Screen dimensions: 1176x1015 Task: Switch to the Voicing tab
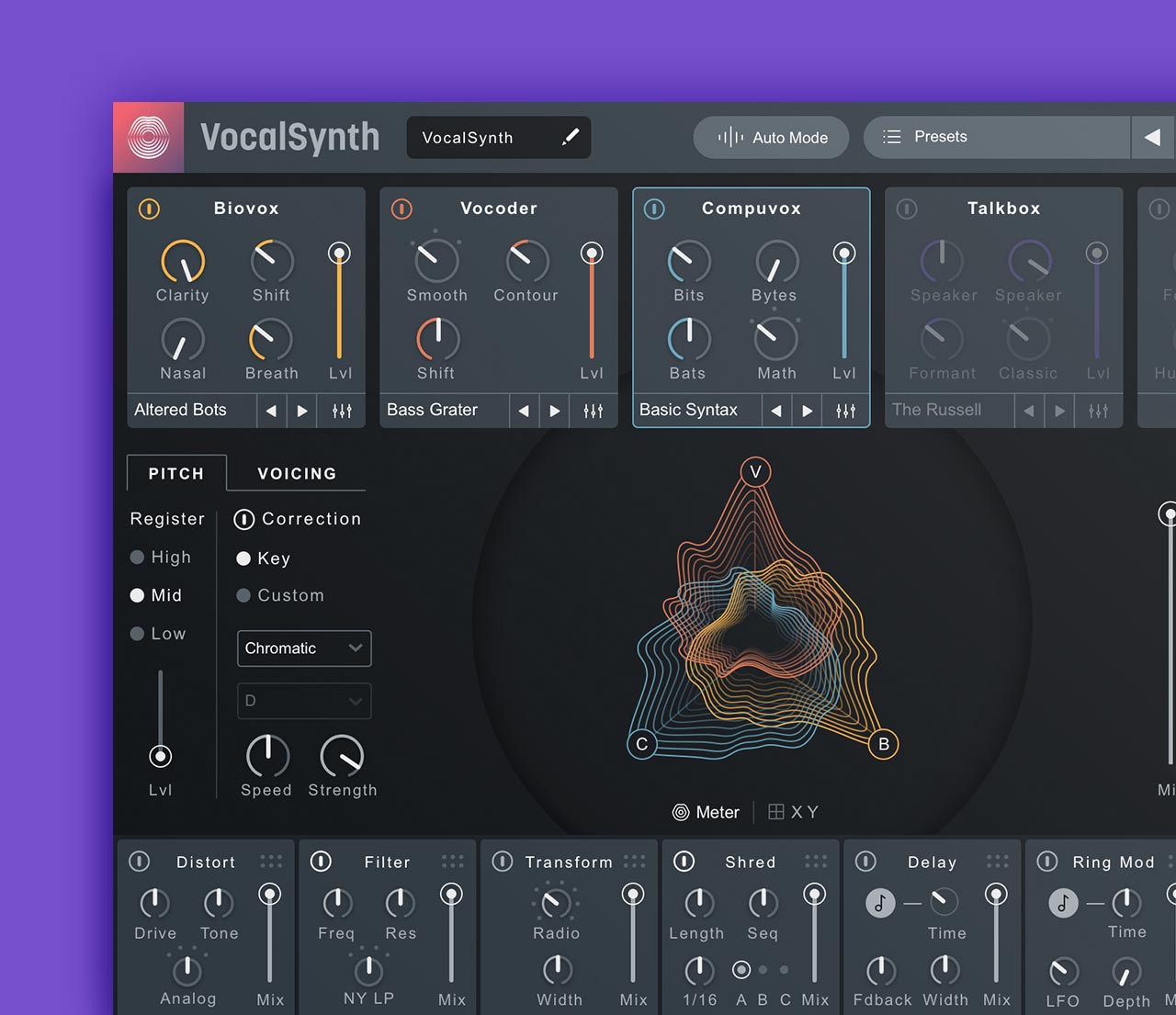(x=297, y=473)
